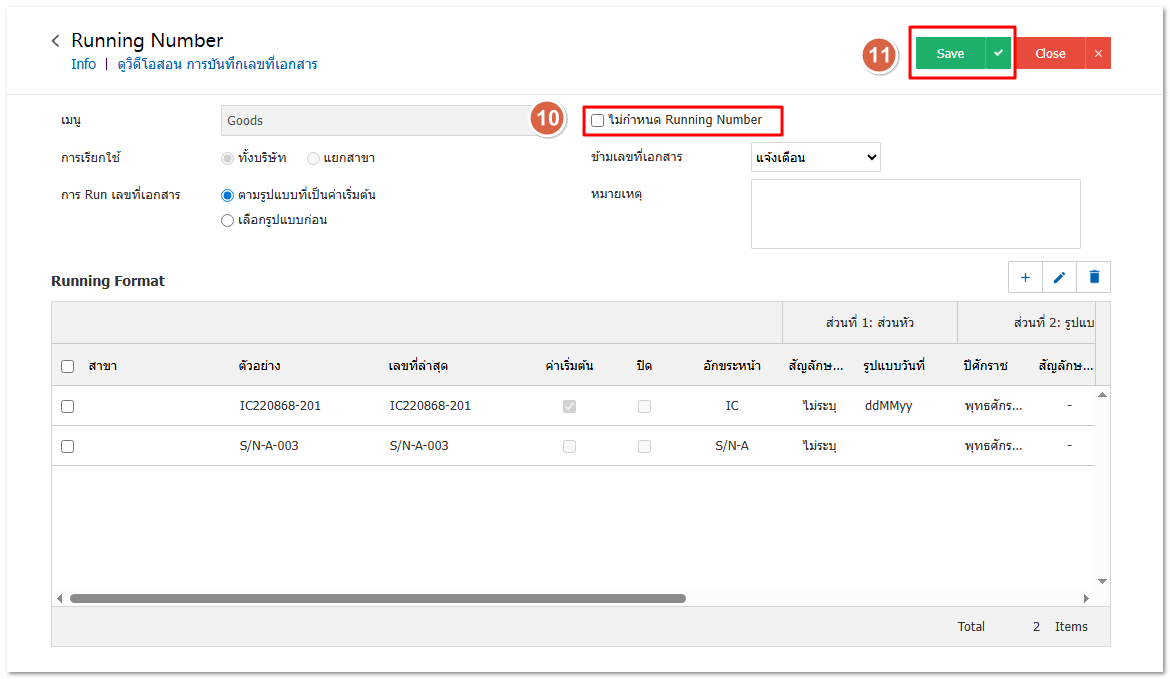Open the Info link
The image size is (1170, 679).
coord(83,64)
